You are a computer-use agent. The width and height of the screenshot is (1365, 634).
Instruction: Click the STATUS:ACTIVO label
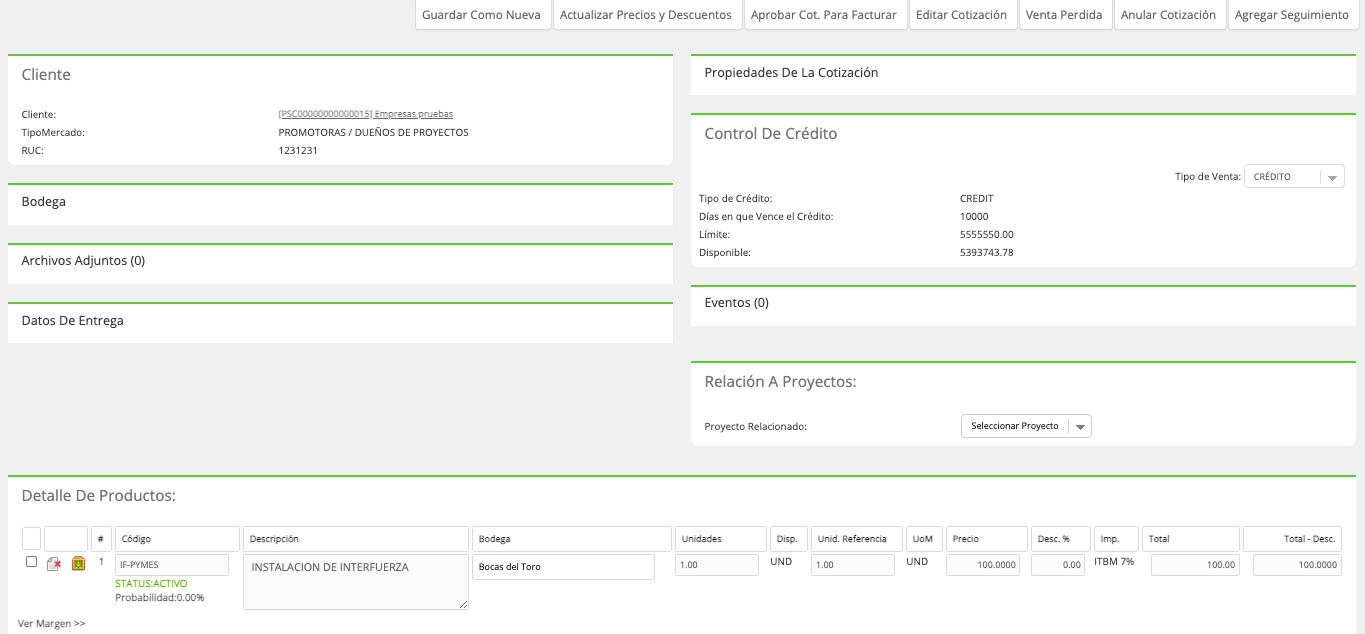click(x=151, y=583)
